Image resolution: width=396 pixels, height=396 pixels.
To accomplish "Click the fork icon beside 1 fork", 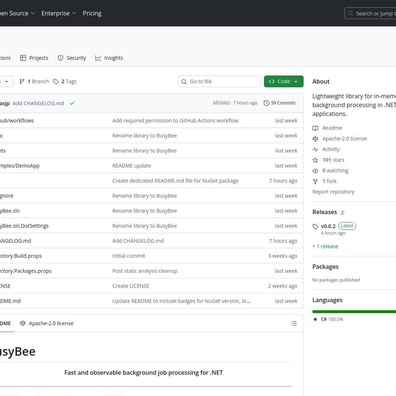I will (315, 181).
